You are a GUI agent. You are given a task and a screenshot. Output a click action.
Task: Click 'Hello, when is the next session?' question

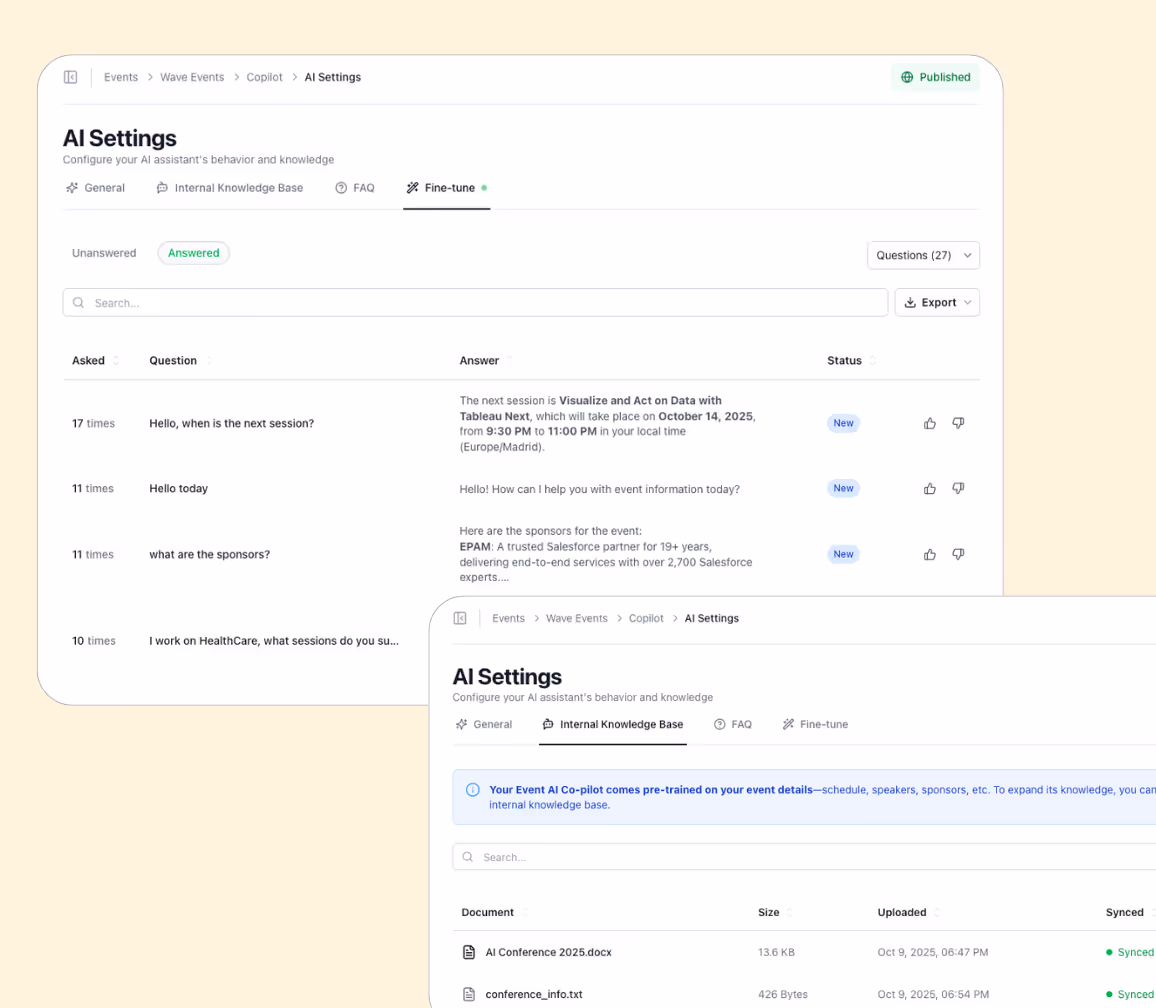click(x=231, y=423)
